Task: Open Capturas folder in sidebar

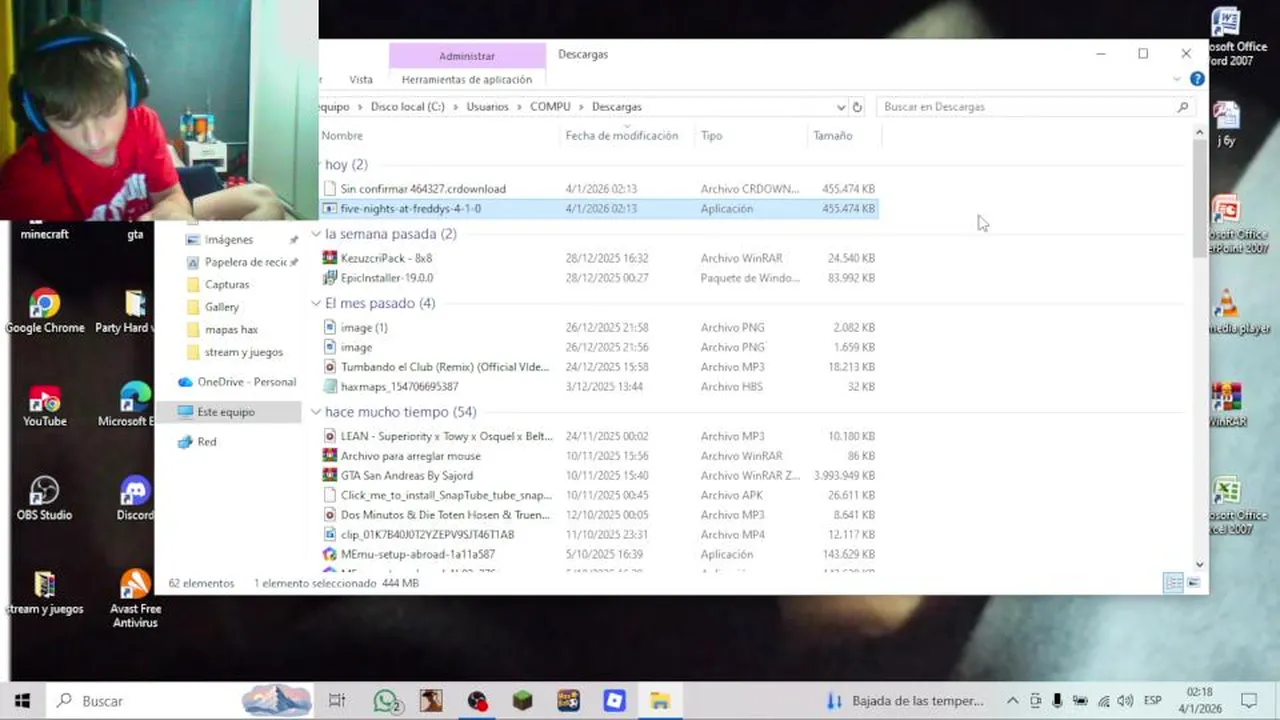Action: click(x=227, y=285)
